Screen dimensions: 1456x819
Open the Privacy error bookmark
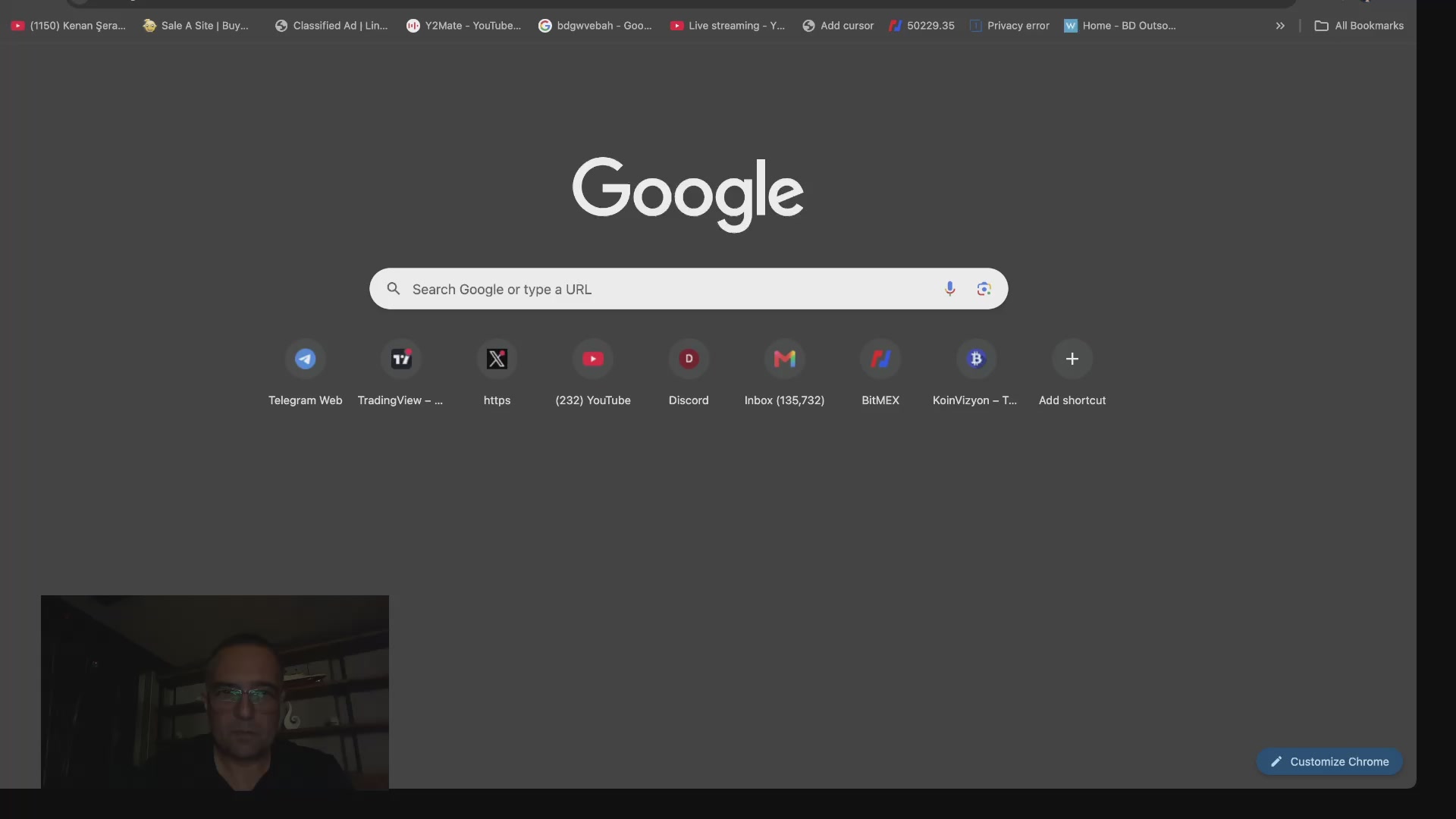[x=1010, y=26]
